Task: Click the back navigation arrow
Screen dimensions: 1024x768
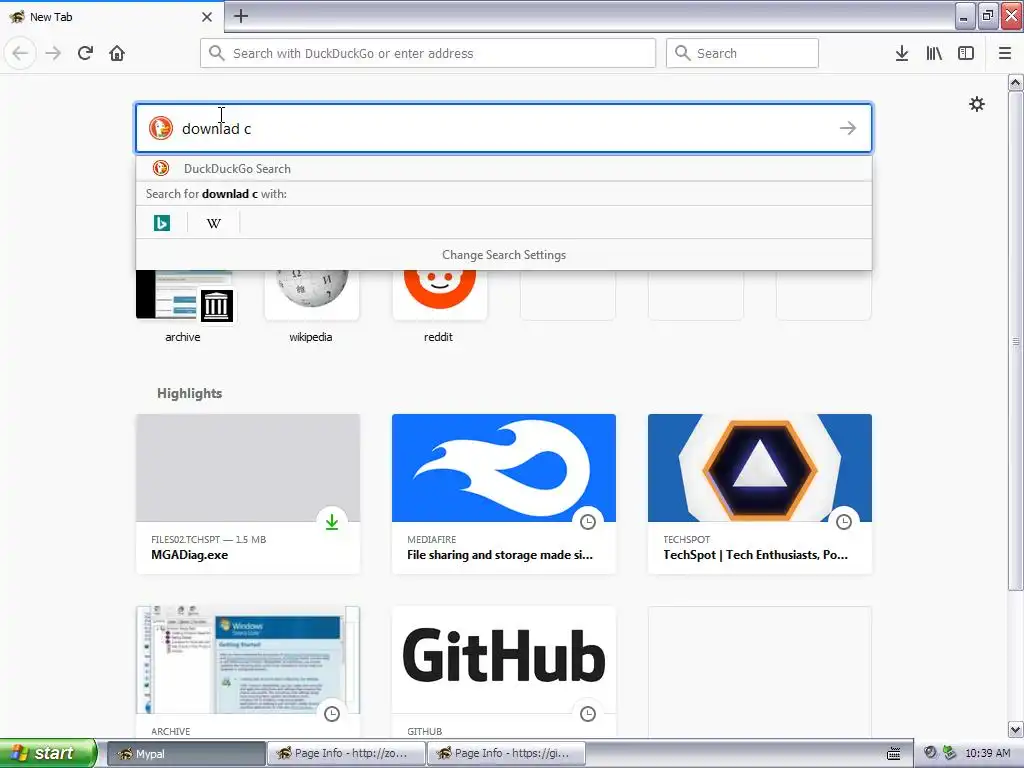Action: pos(20,53)
